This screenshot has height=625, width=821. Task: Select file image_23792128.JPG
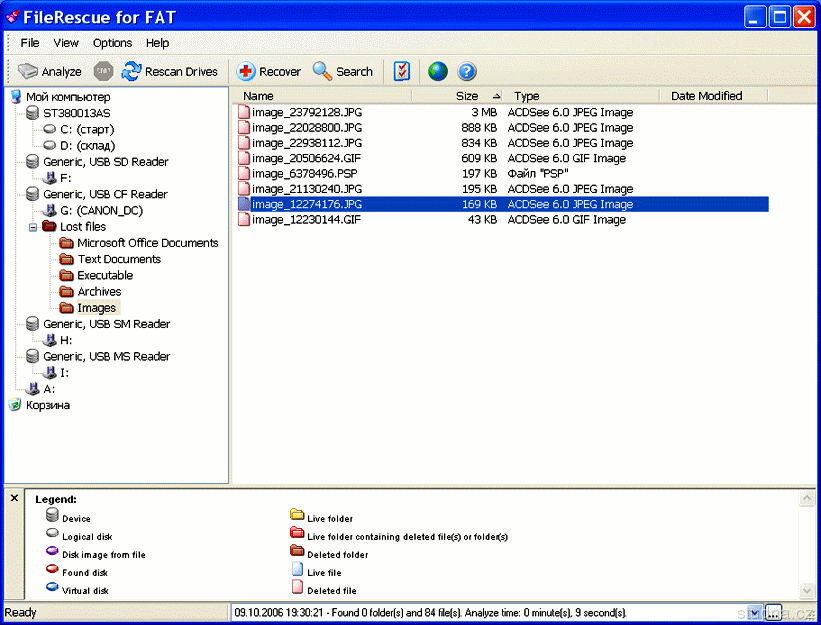tap(307, 113)
